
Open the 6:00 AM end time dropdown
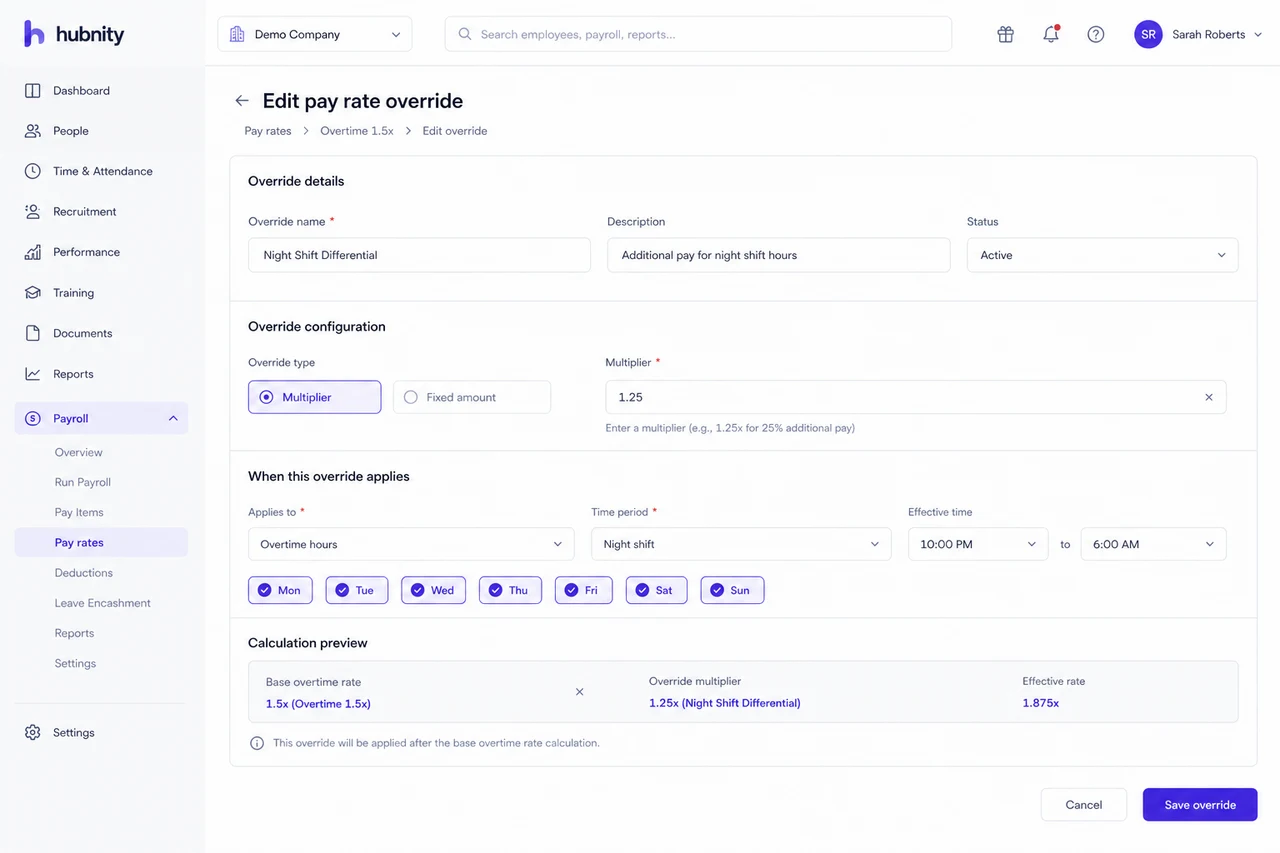[1153, 544]
